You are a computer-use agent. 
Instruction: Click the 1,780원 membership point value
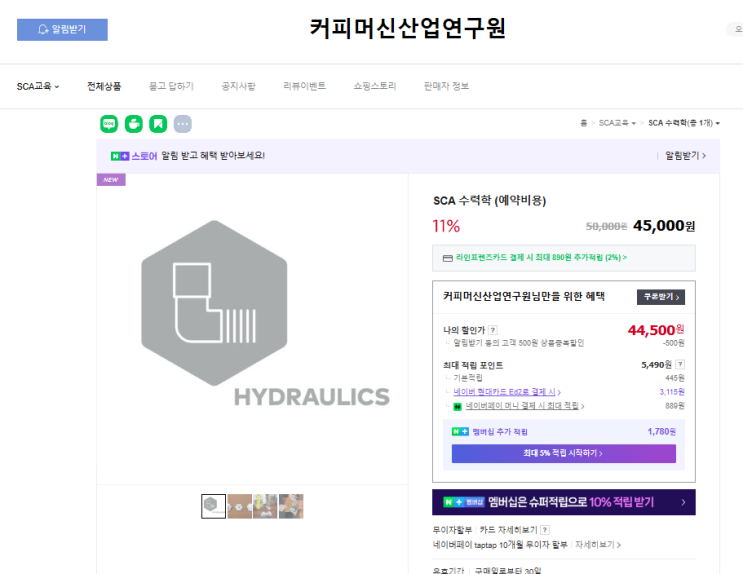point(661,431)
